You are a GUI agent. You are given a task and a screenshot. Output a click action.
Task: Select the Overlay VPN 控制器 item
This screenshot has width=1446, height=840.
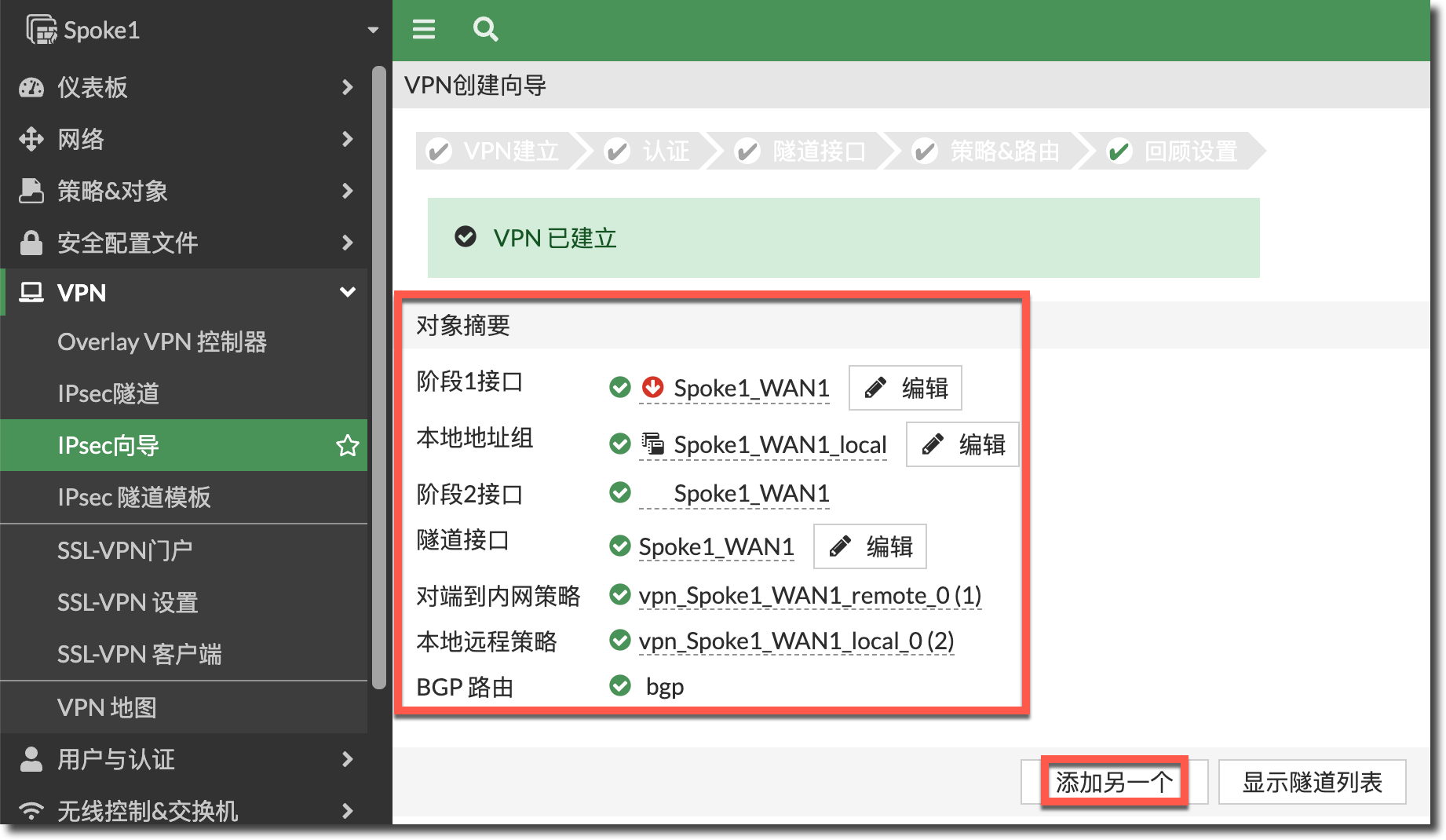(x=162, y=341)
